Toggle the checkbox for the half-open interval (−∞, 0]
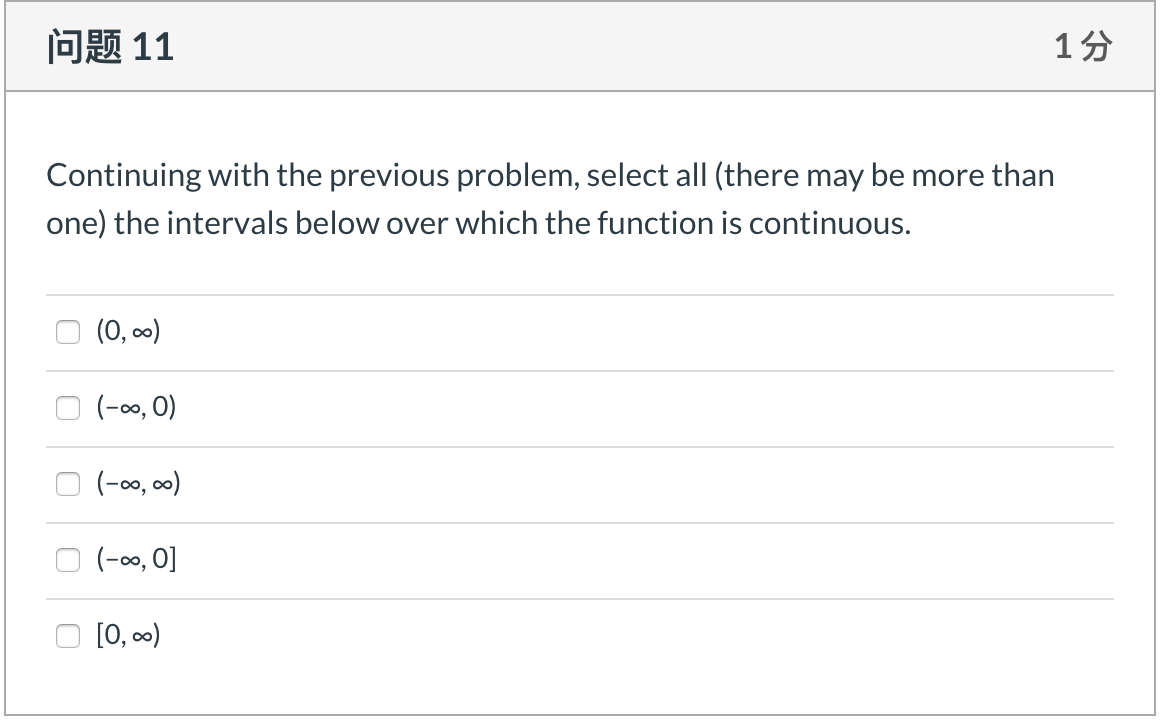1162x728 pixels. (67, 559)
